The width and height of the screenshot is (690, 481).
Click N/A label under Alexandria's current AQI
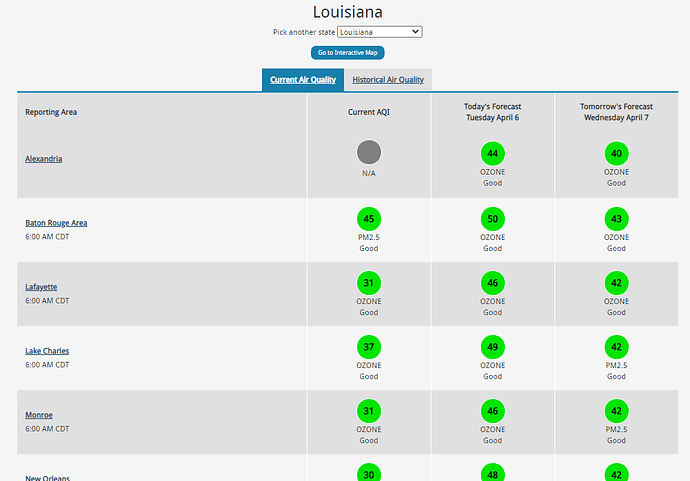(369, 173)
